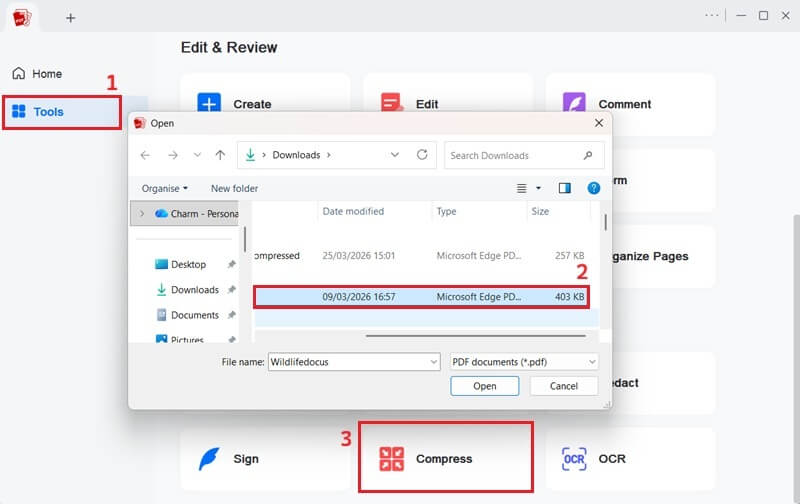Go back in the Open dialog
Image resolution: width=800 pixels, height=504 pixels.
pyautogui.click(x=145, y=155)
